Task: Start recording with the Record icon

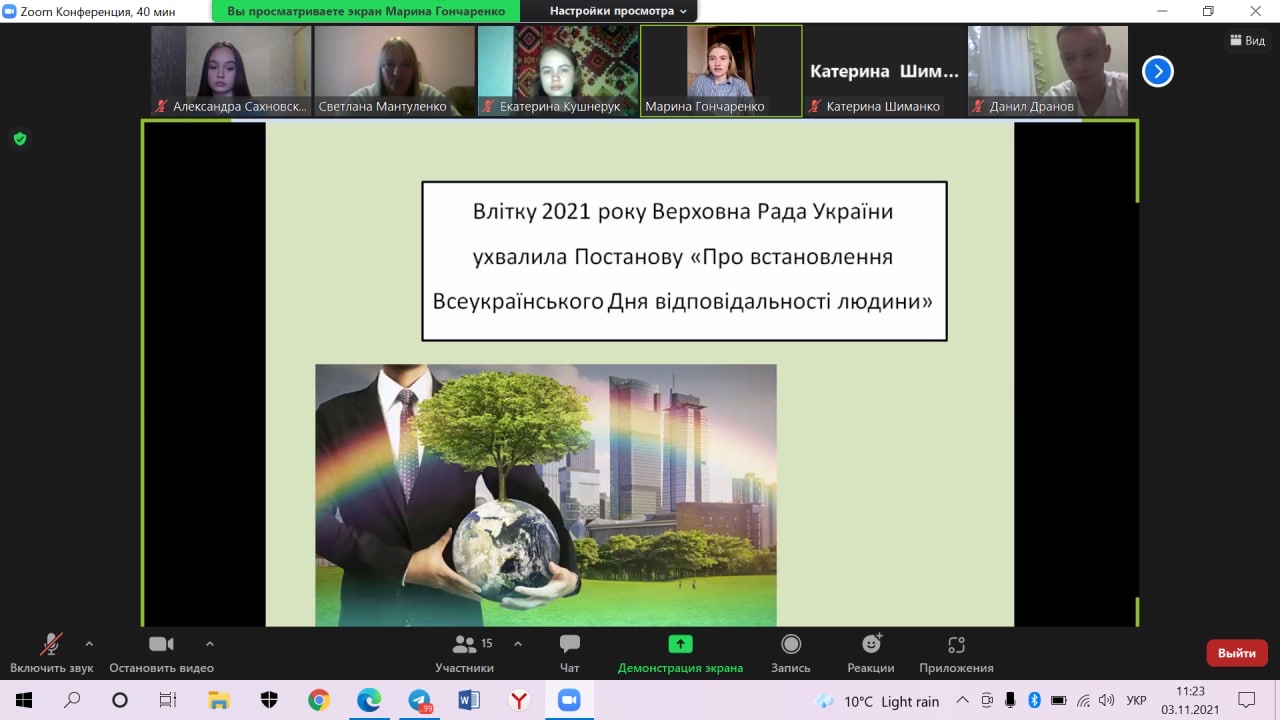Action: click(791, 645)
